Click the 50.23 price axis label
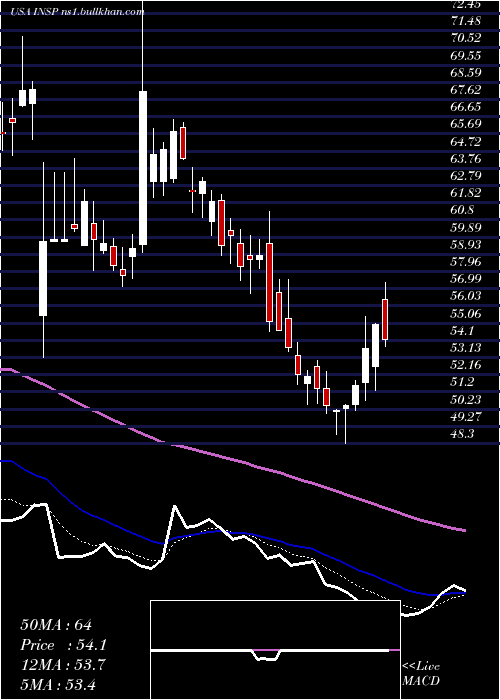Image resolution: width=500 pixels, height=700 pixels. (466, 400)
